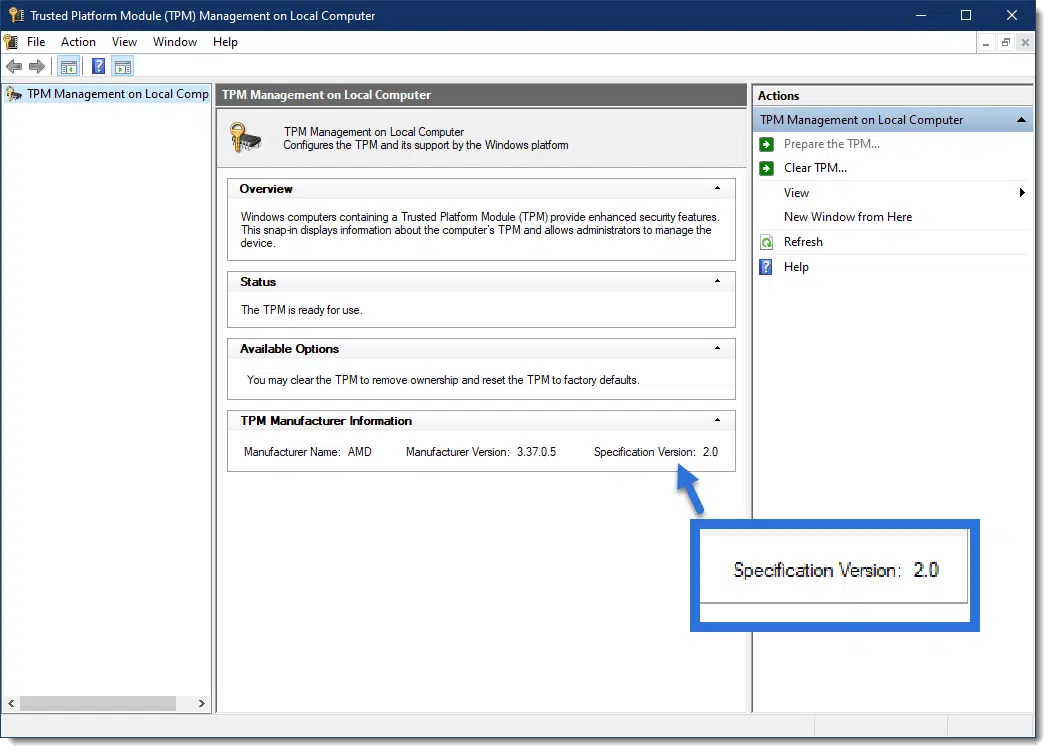Click the Forward arrow toolbar icon
1051x753 pixels.
37,66
